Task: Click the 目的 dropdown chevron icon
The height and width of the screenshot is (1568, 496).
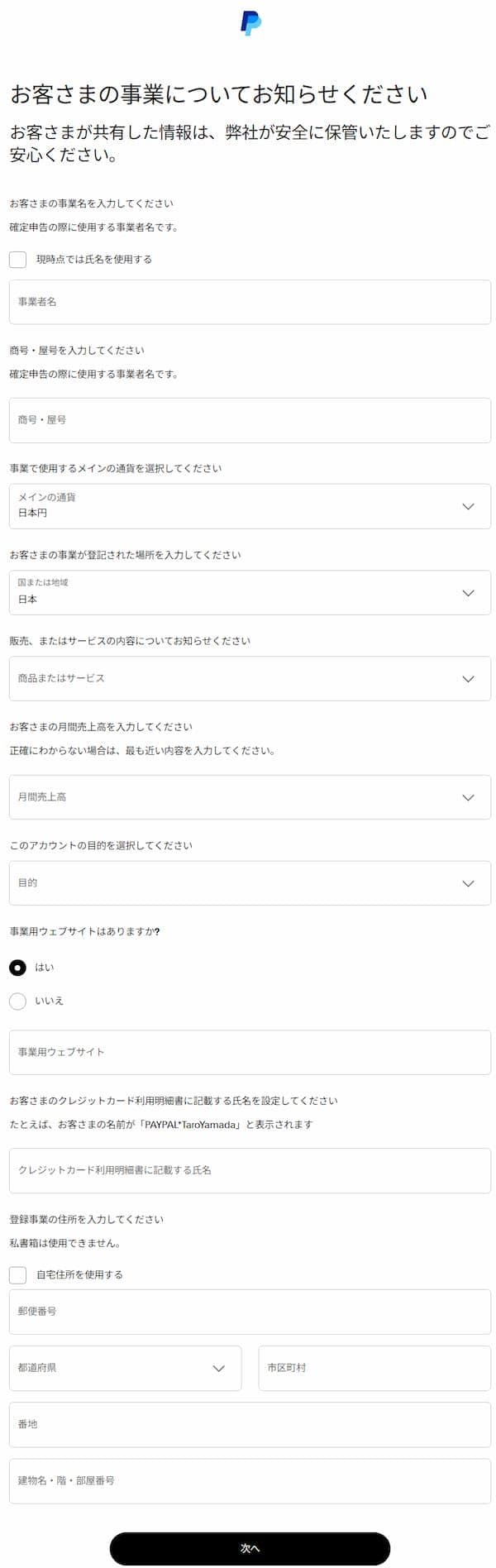Action: click(467, 882)
